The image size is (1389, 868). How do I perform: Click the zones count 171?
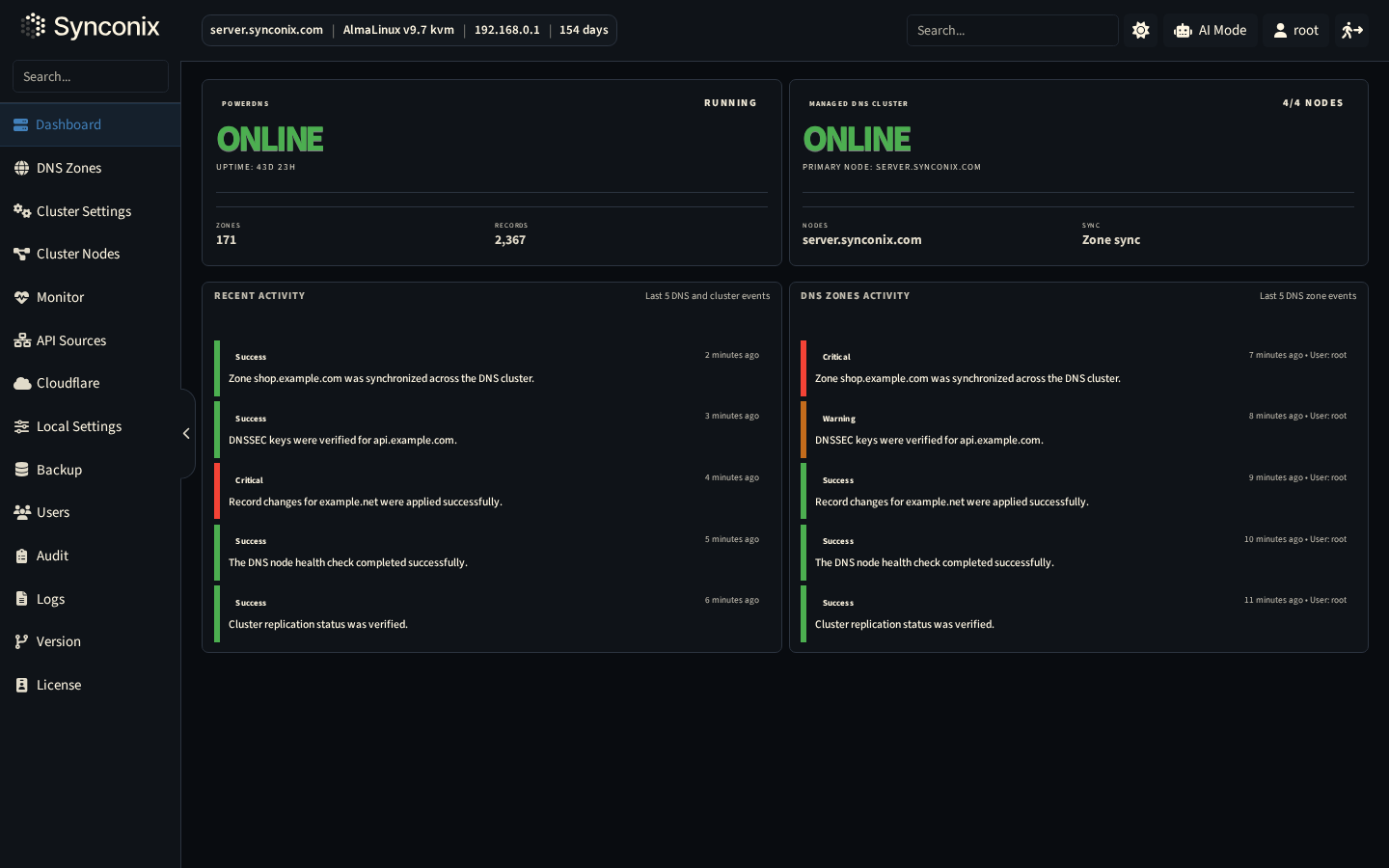coord(226,240)
